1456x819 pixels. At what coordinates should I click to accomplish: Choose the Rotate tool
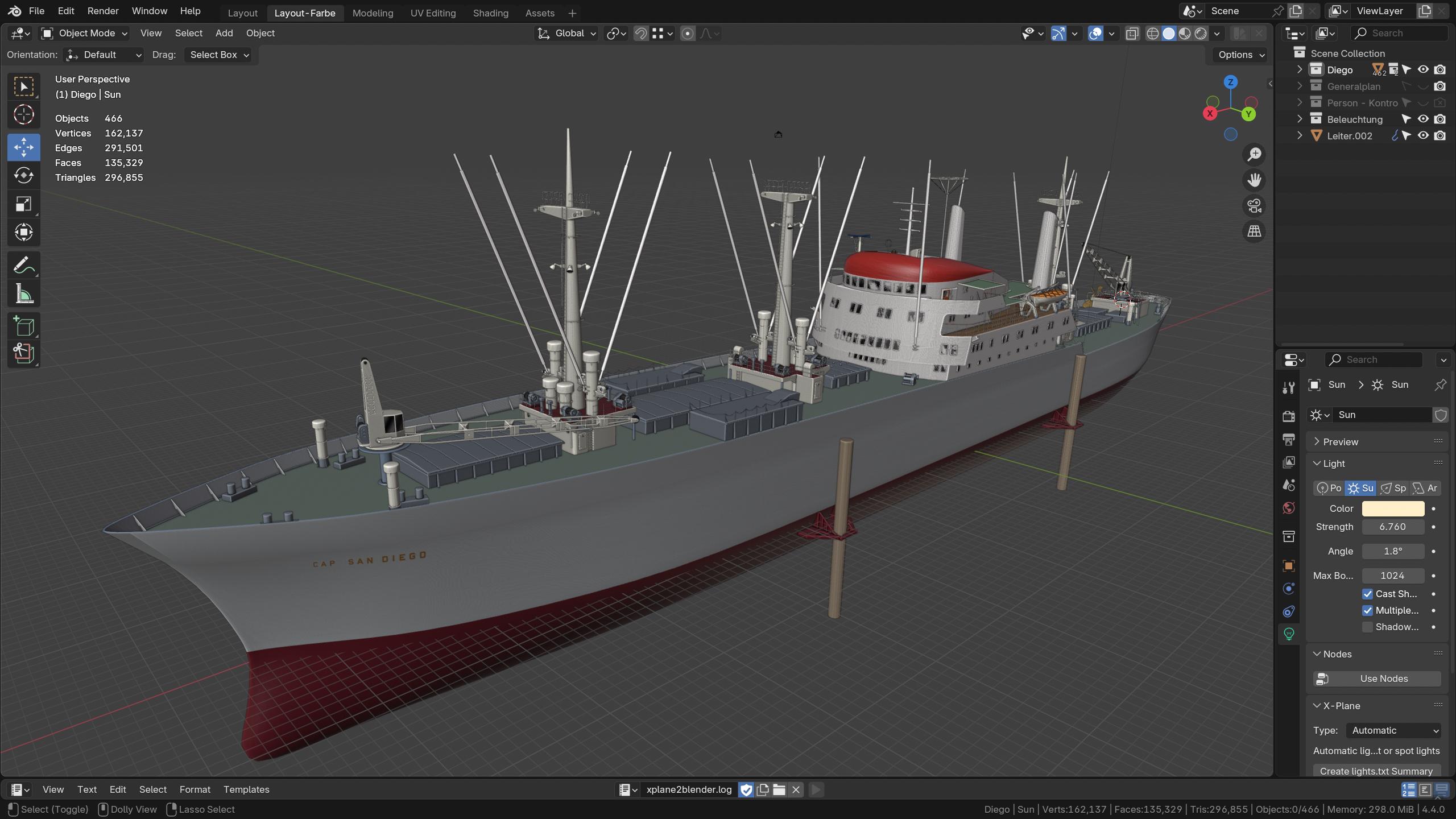coord(23,175)
